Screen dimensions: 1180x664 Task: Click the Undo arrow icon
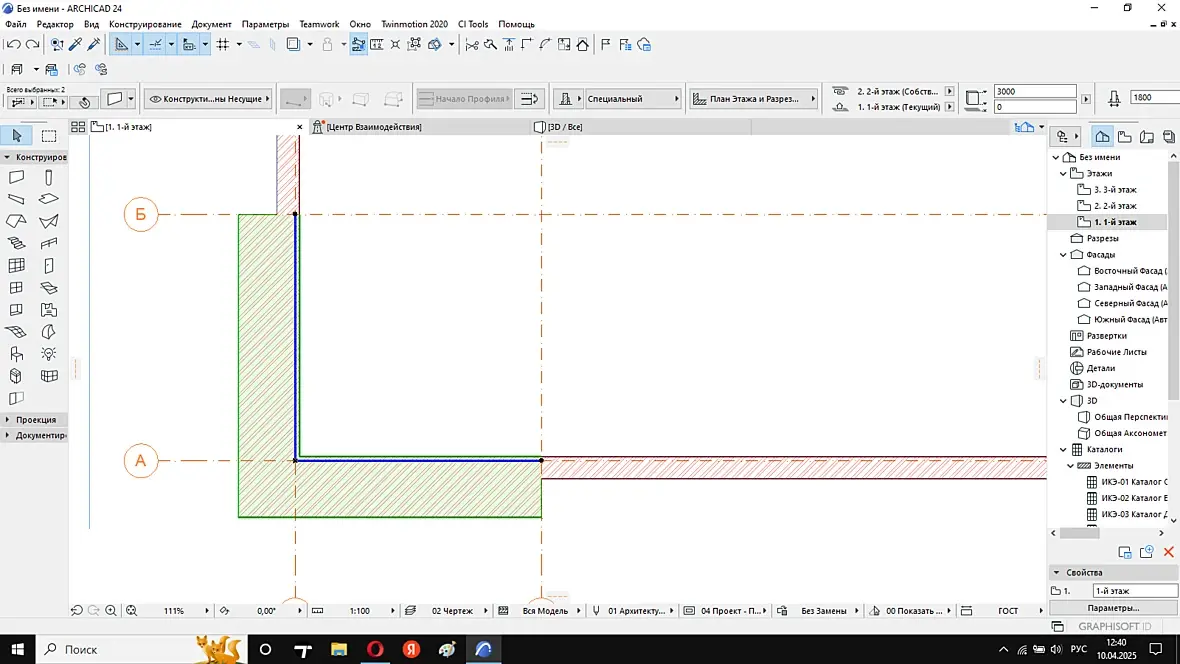click(x=13, y=44)
